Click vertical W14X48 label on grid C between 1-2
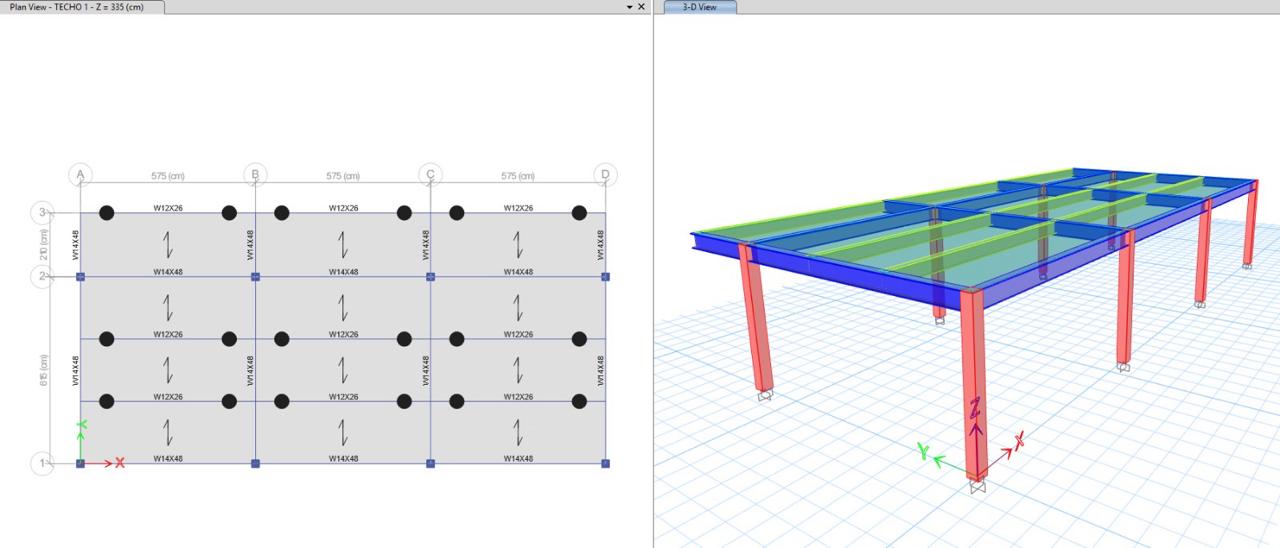 click(x=426, y=370)
